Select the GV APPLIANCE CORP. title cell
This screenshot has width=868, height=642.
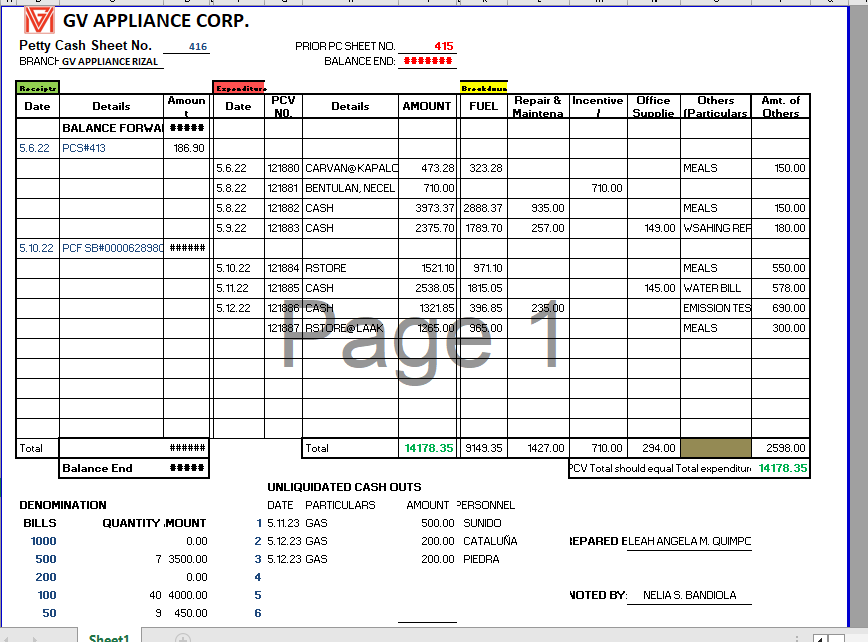coord(156,20)
